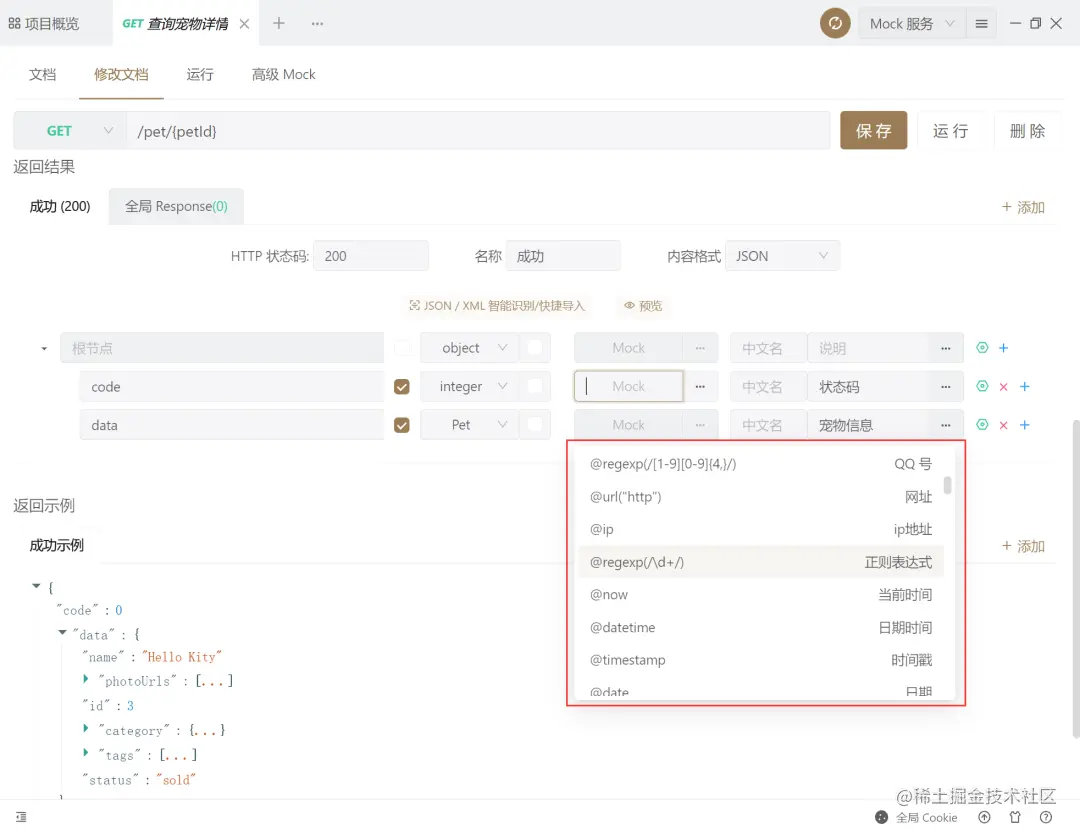The width and height of the screenshot is (1080, 830).
Task: Open Mock ellipsis options for code row
Action: [700, 386]
